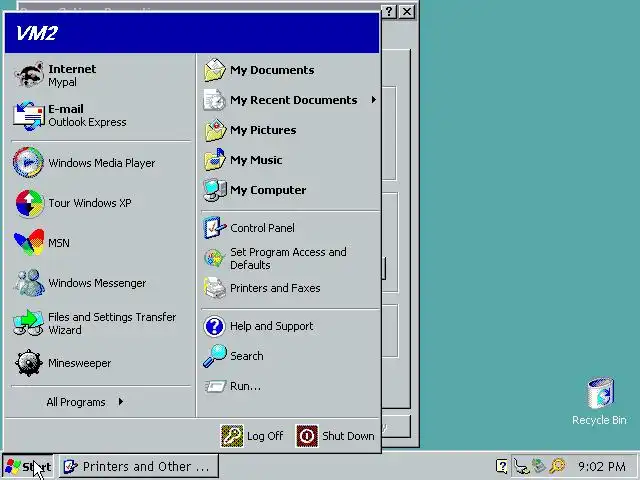Run Files and Settings Transfer Wizard icon
640x480 pixels.
[28, 322]
